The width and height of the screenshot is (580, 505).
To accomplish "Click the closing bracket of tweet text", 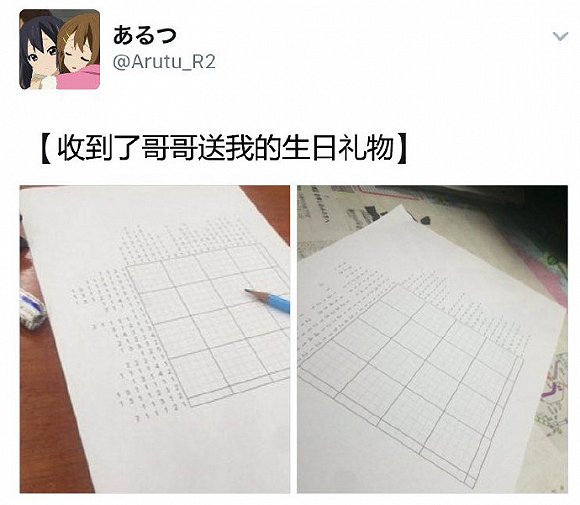I will (x=402, y=149).
